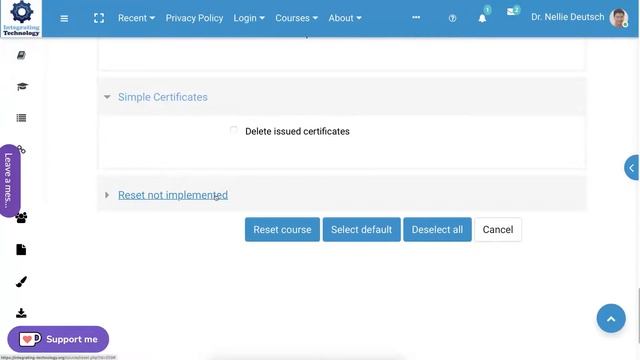
Task: Check Delete issued certificates box
Action: click(233, 131)
